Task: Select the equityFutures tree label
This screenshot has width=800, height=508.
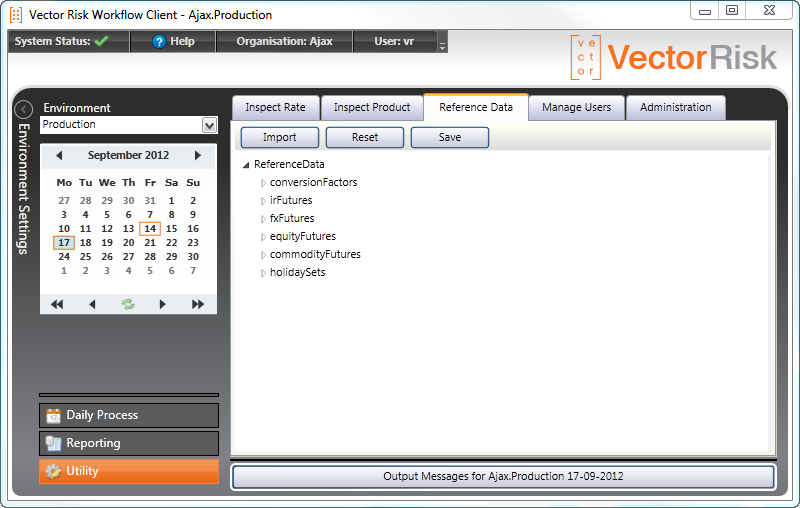Action: [x=303, y=237]
